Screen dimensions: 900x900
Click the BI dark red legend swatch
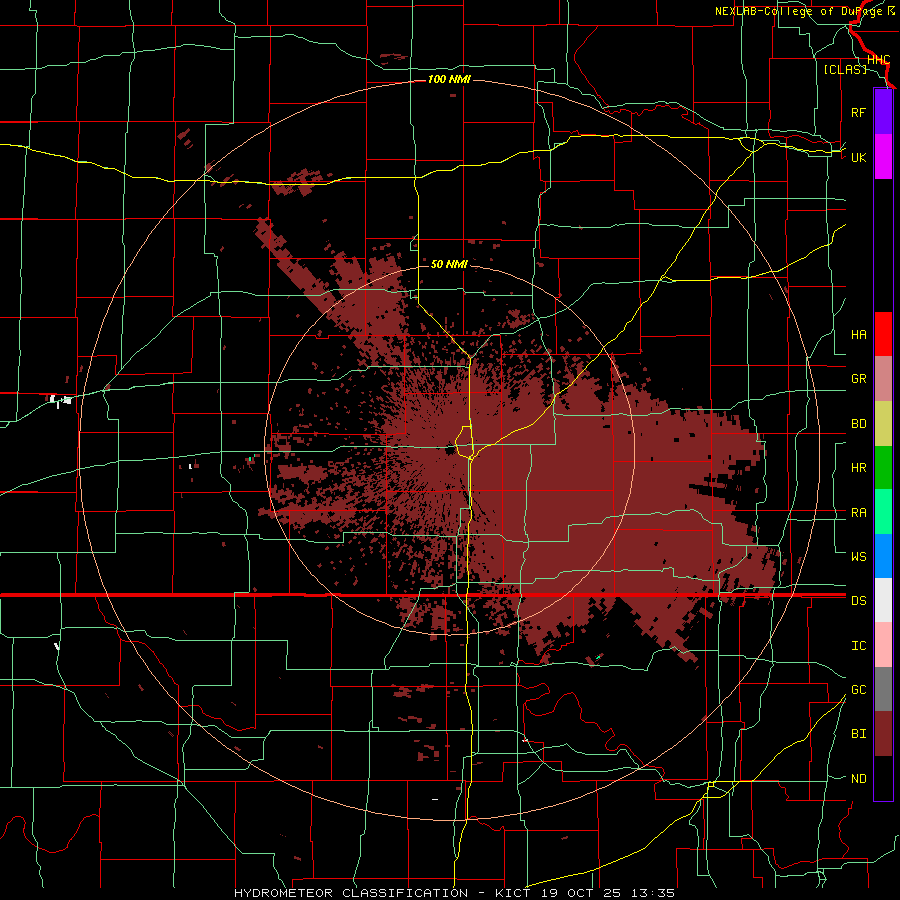pos(883,734)
